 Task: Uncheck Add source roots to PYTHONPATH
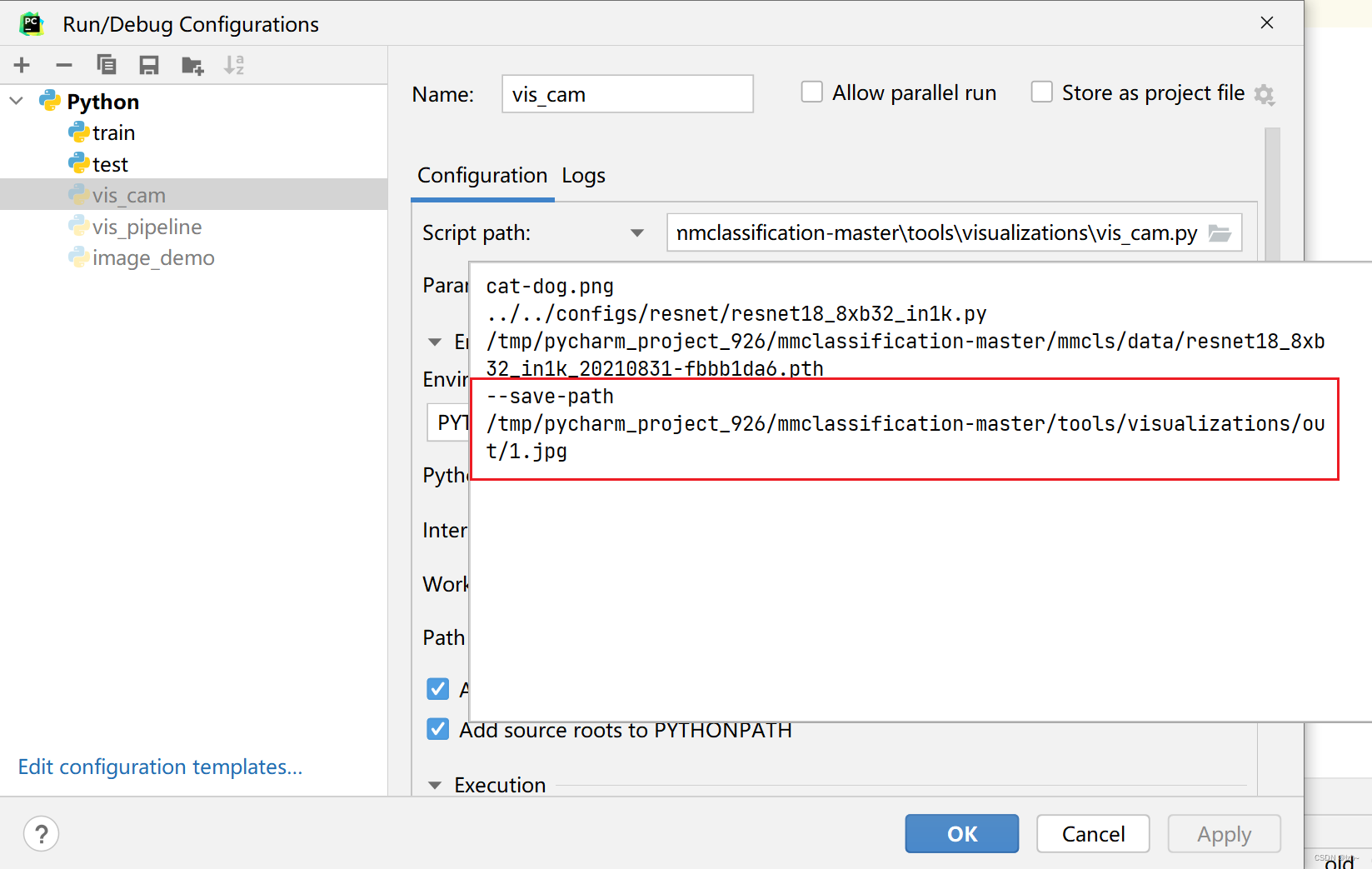coord(437,729)
